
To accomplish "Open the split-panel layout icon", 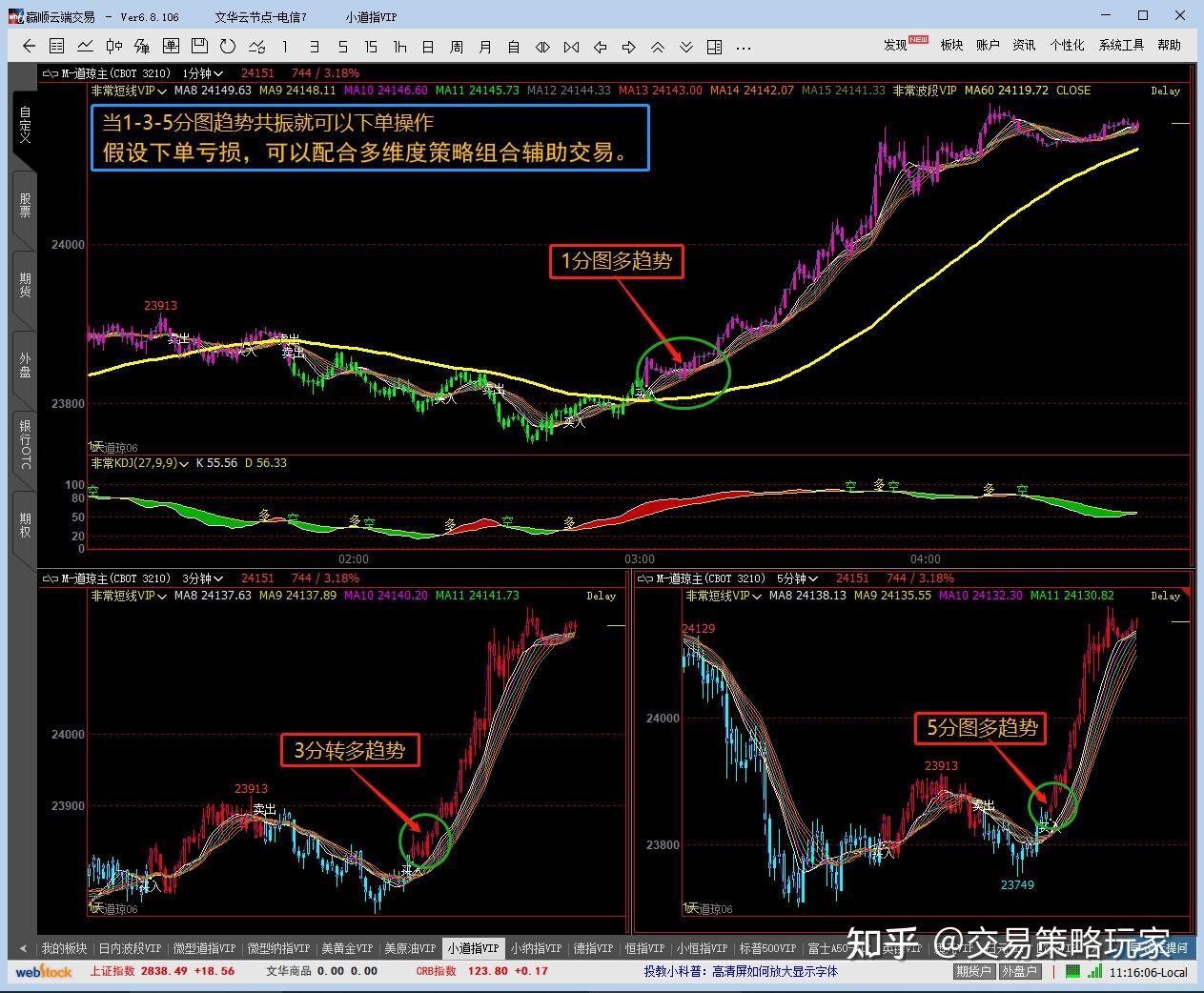I will pyautogui.click(x=715, y=47).
